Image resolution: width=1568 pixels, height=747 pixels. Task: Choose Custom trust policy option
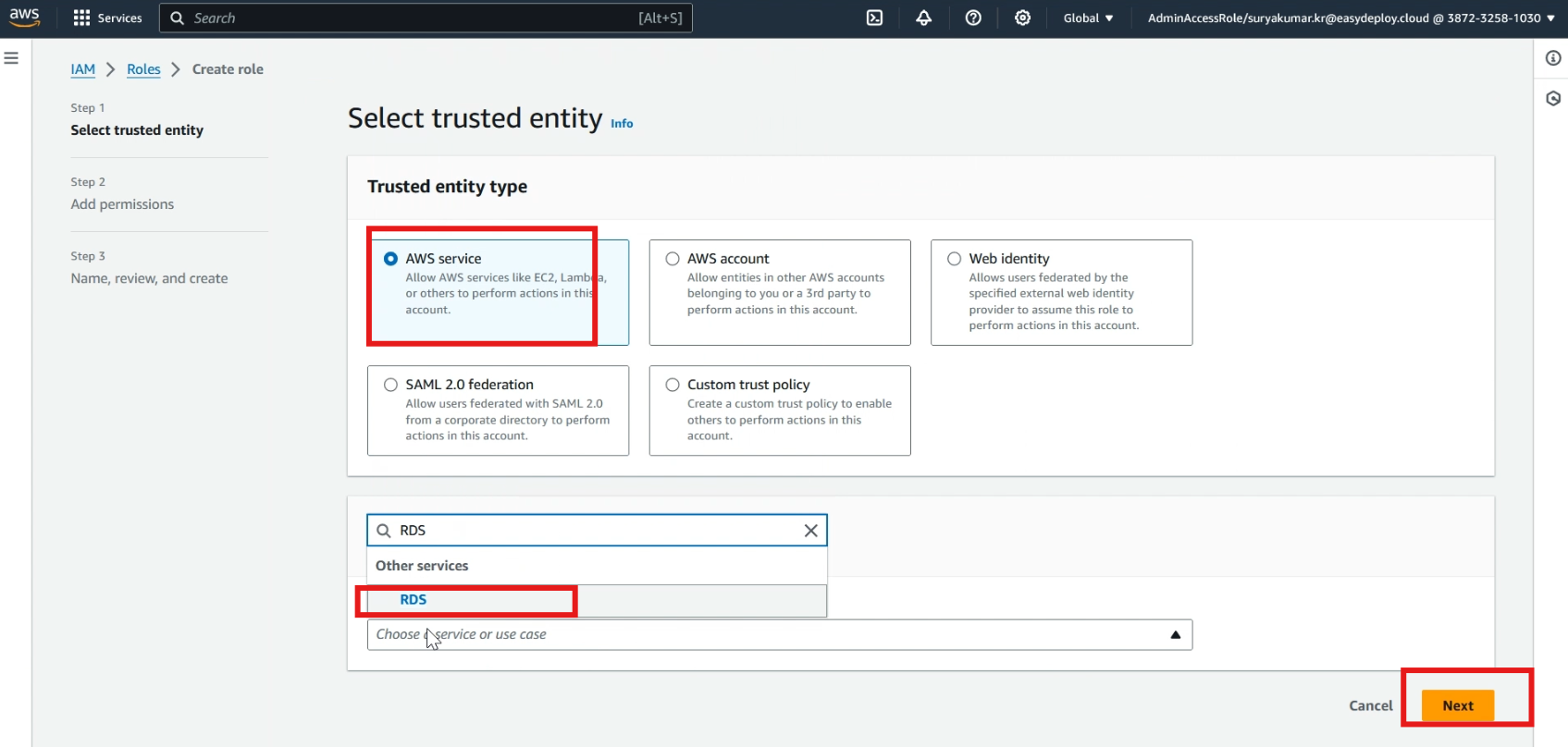780,410
